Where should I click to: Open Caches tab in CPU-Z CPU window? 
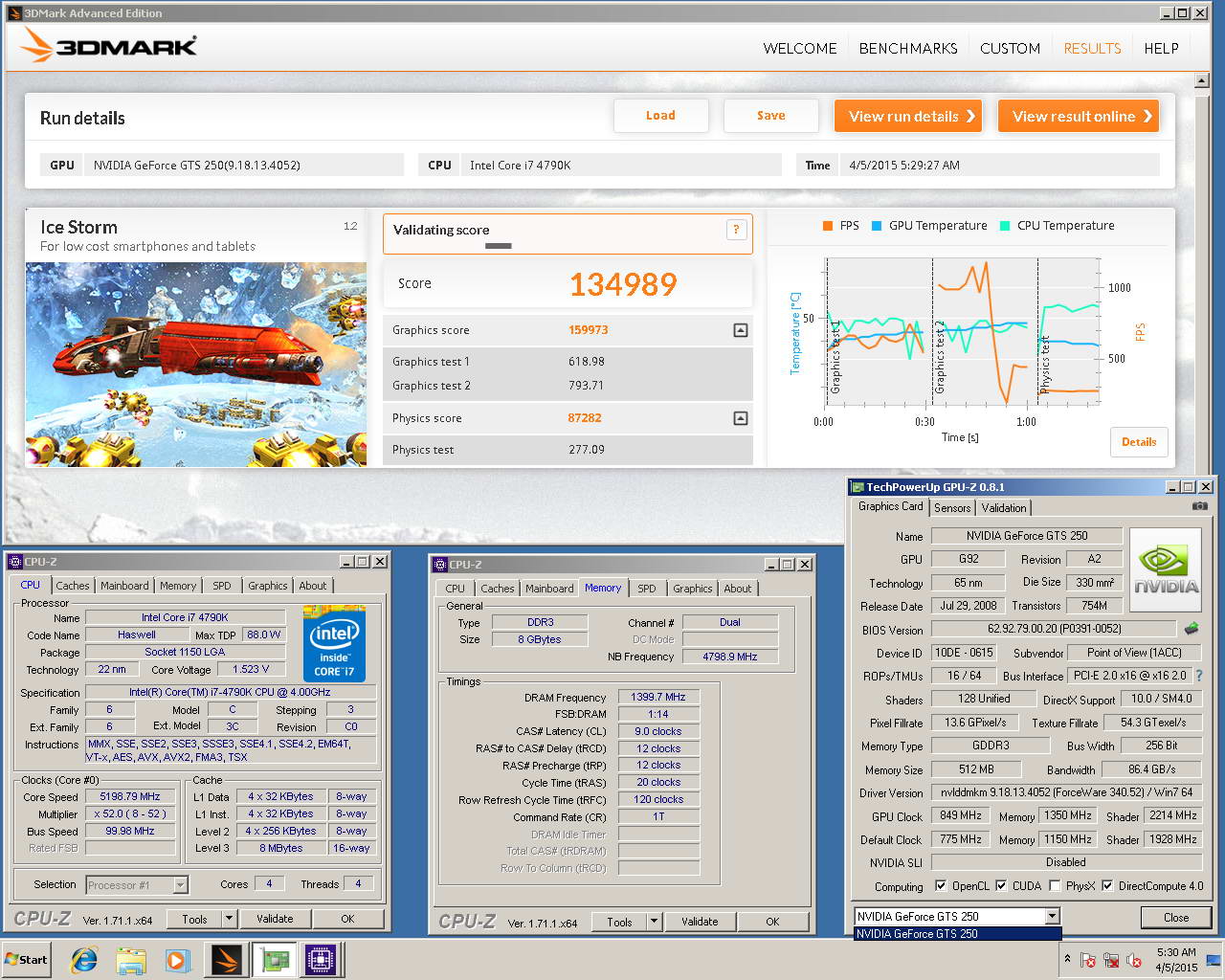[x=72, y=586]
